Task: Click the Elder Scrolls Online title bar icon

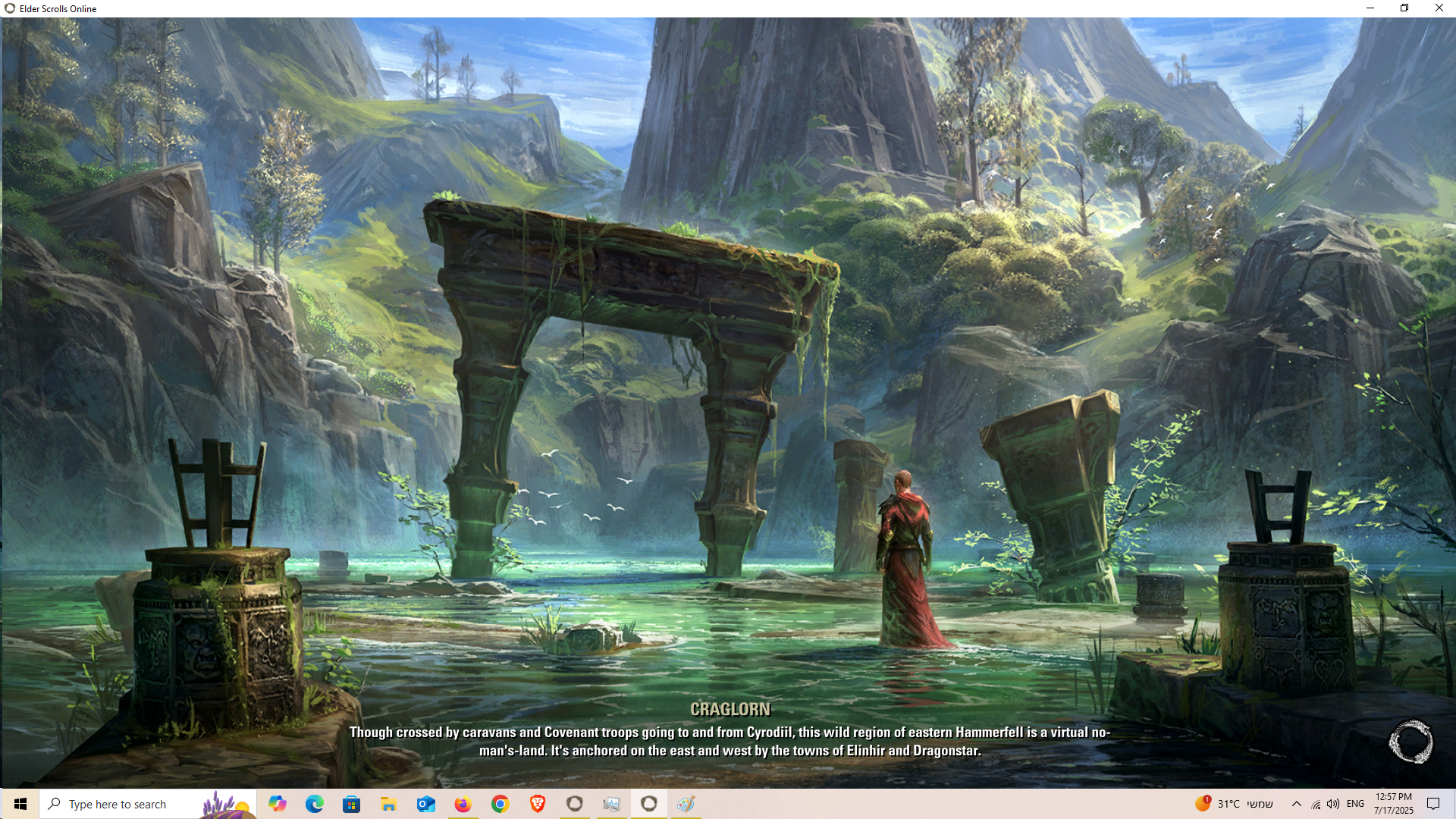Action: coord(10,8)
